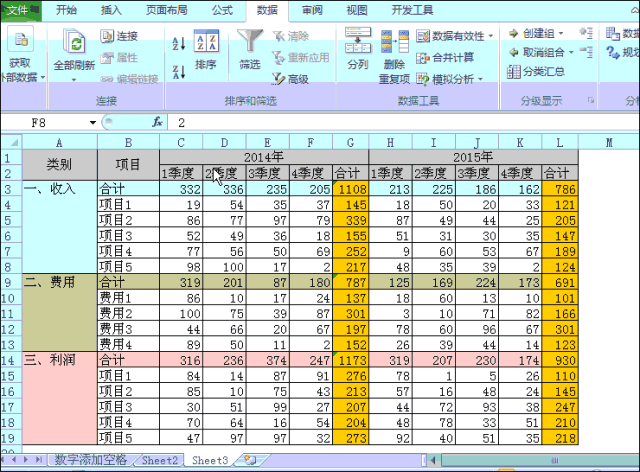Open the Outline dialog launcher
The width and height of the screenshot is (640, 472).
point(591,100)
